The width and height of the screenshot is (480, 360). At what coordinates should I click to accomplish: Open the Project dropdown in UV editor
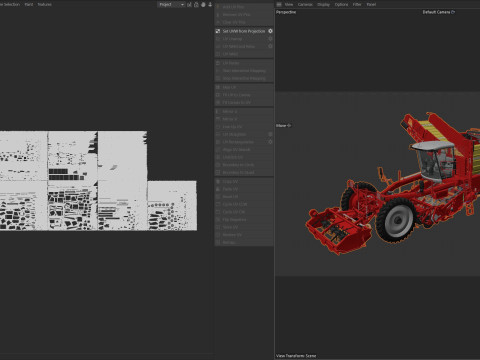tap(171, 4)
